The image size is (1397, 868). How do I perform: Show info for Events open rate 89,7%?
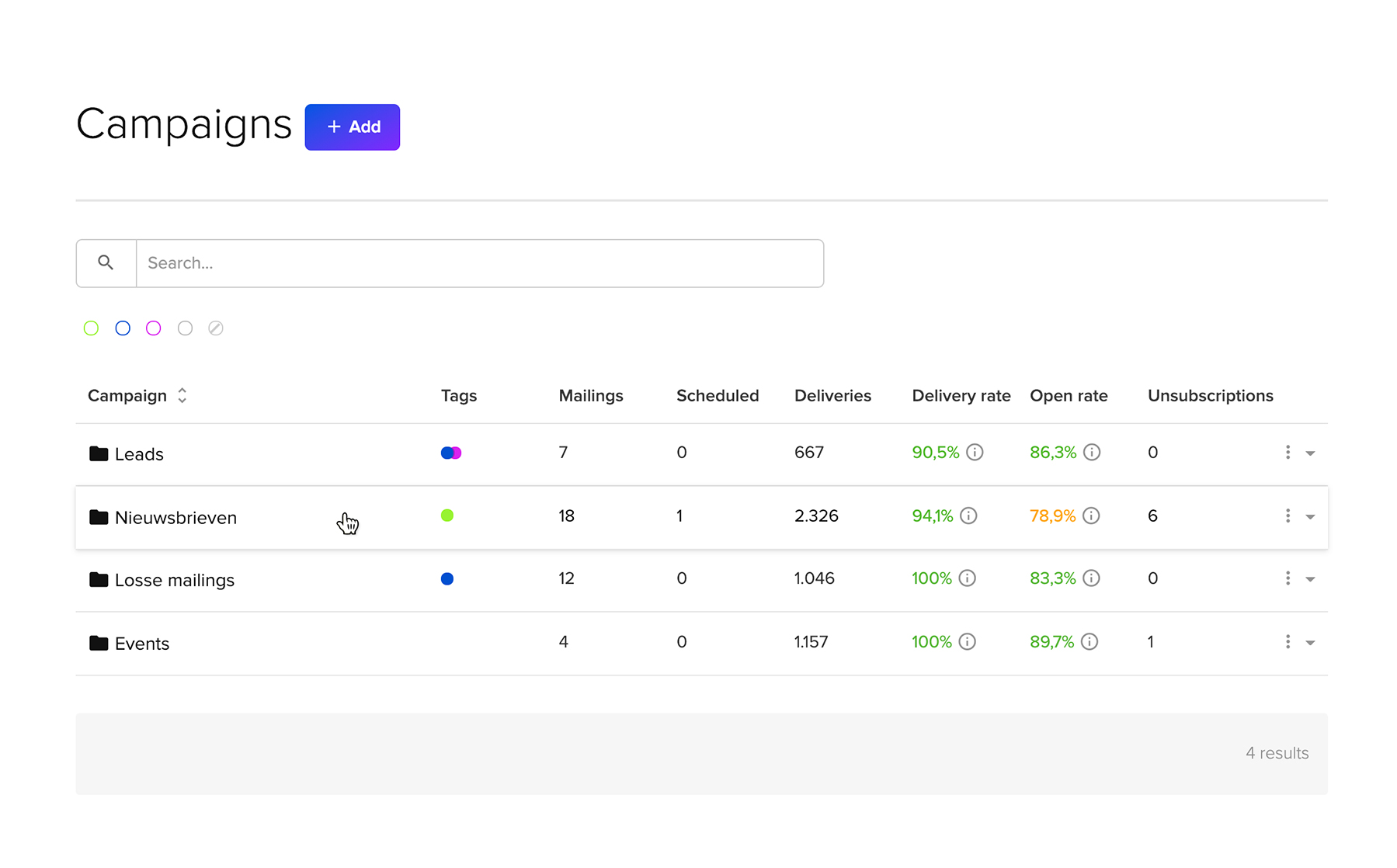pyautogui.click(x=1089, y=642)
